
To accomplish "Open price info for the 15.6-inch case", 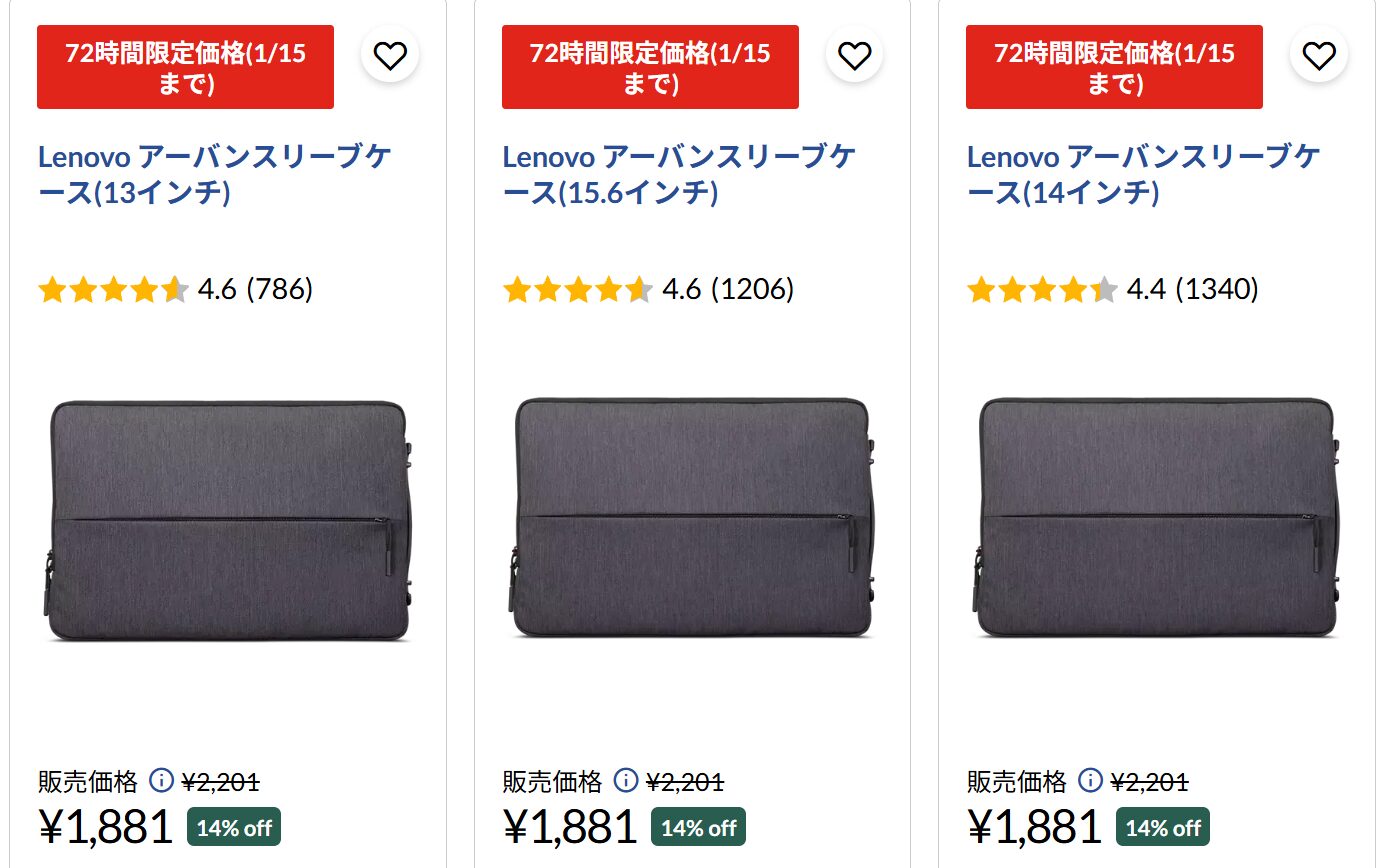I will (x=625, y=782).
